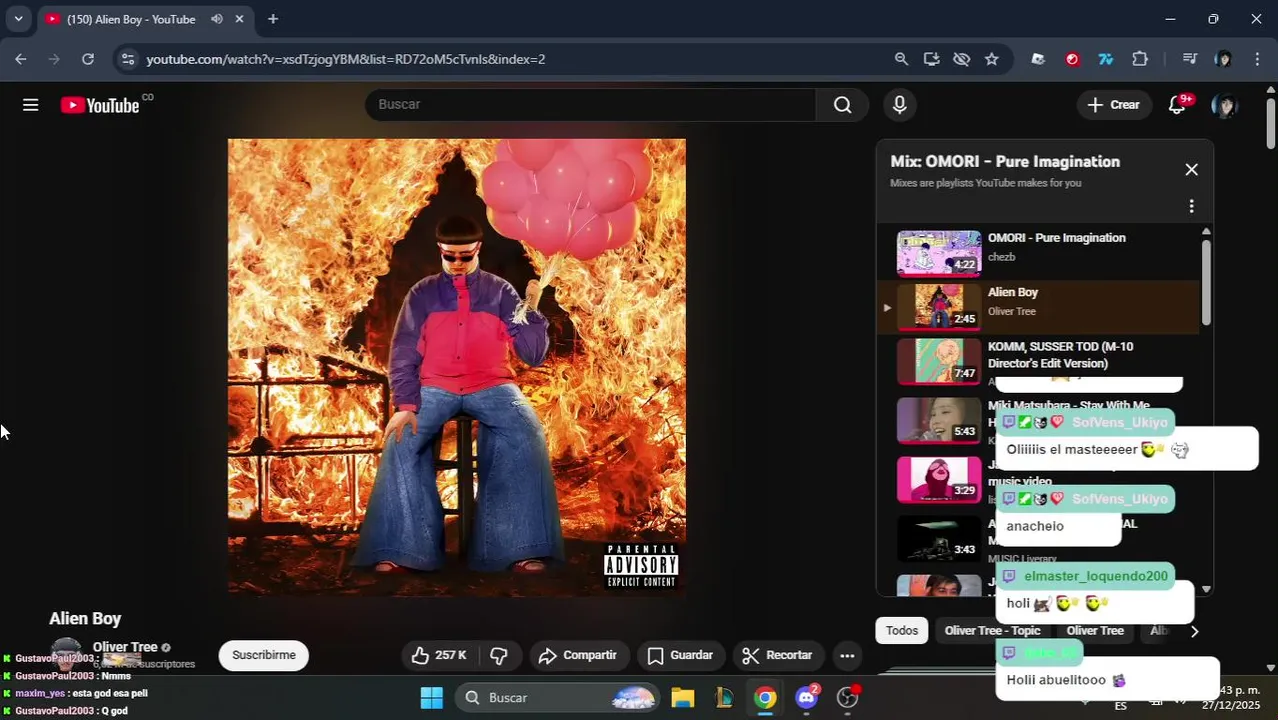1278x720 pixels.
Task: Open a new browser tab
Action: pyautogui.click(x=272, y=19)
